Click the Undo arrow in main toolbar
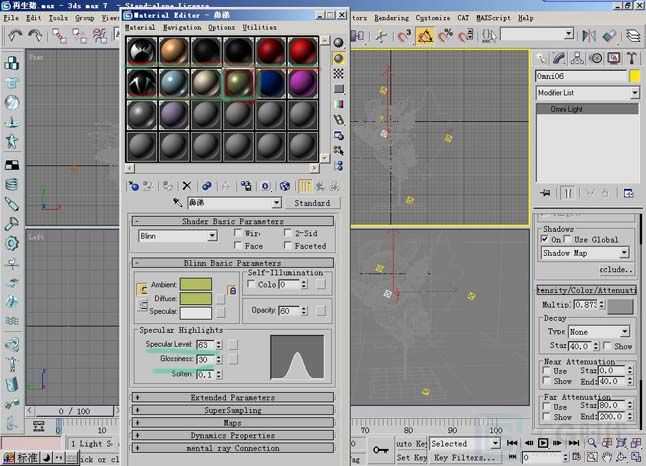 [x=15, y=35]
